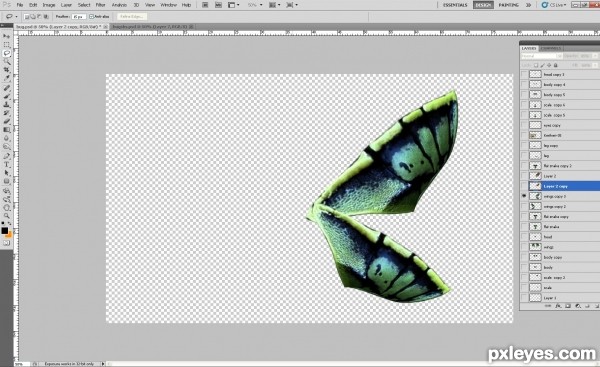Select the Brush tool
This screenshot has width=600, height=367.
pos(7,96)
